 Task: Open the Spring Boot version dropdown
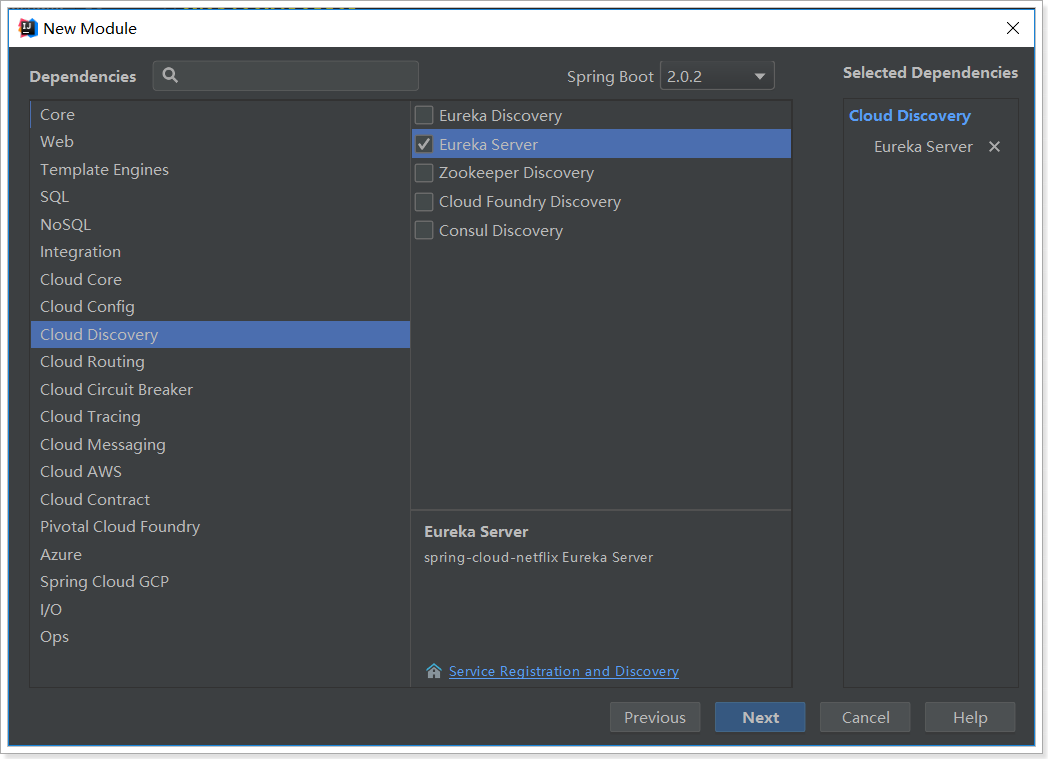[x=717, y=76]
